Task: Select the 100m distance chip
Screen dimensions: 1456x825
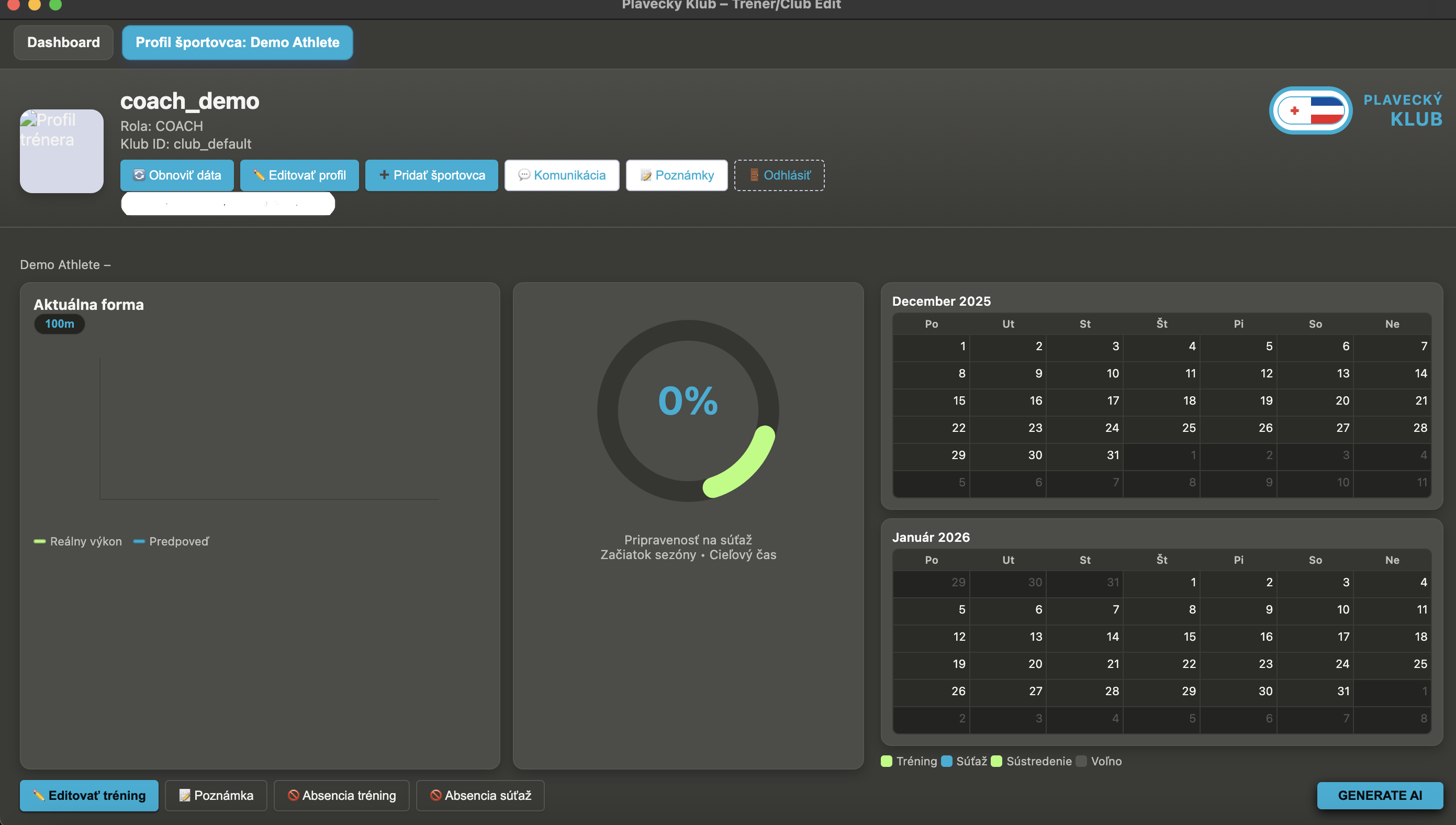Action: 60,324
